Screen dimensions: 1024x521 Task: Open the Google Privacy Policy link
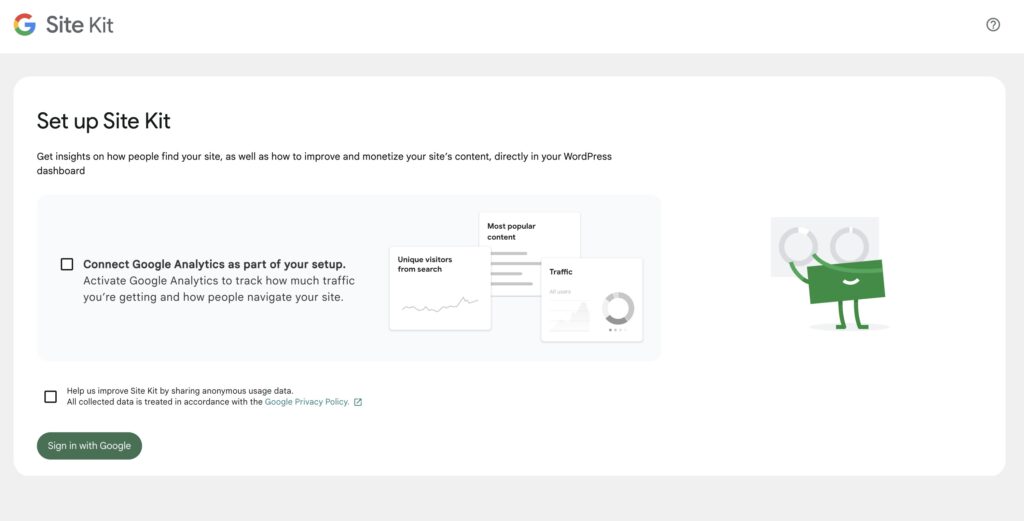pos(307,402)
